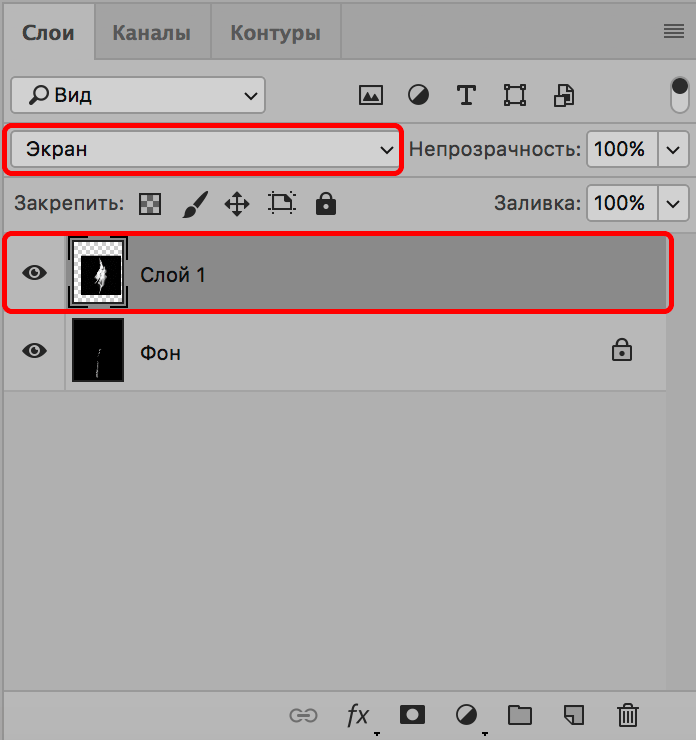
Task: Hide the Фон layer visibility eye
Action: point(34,351)
